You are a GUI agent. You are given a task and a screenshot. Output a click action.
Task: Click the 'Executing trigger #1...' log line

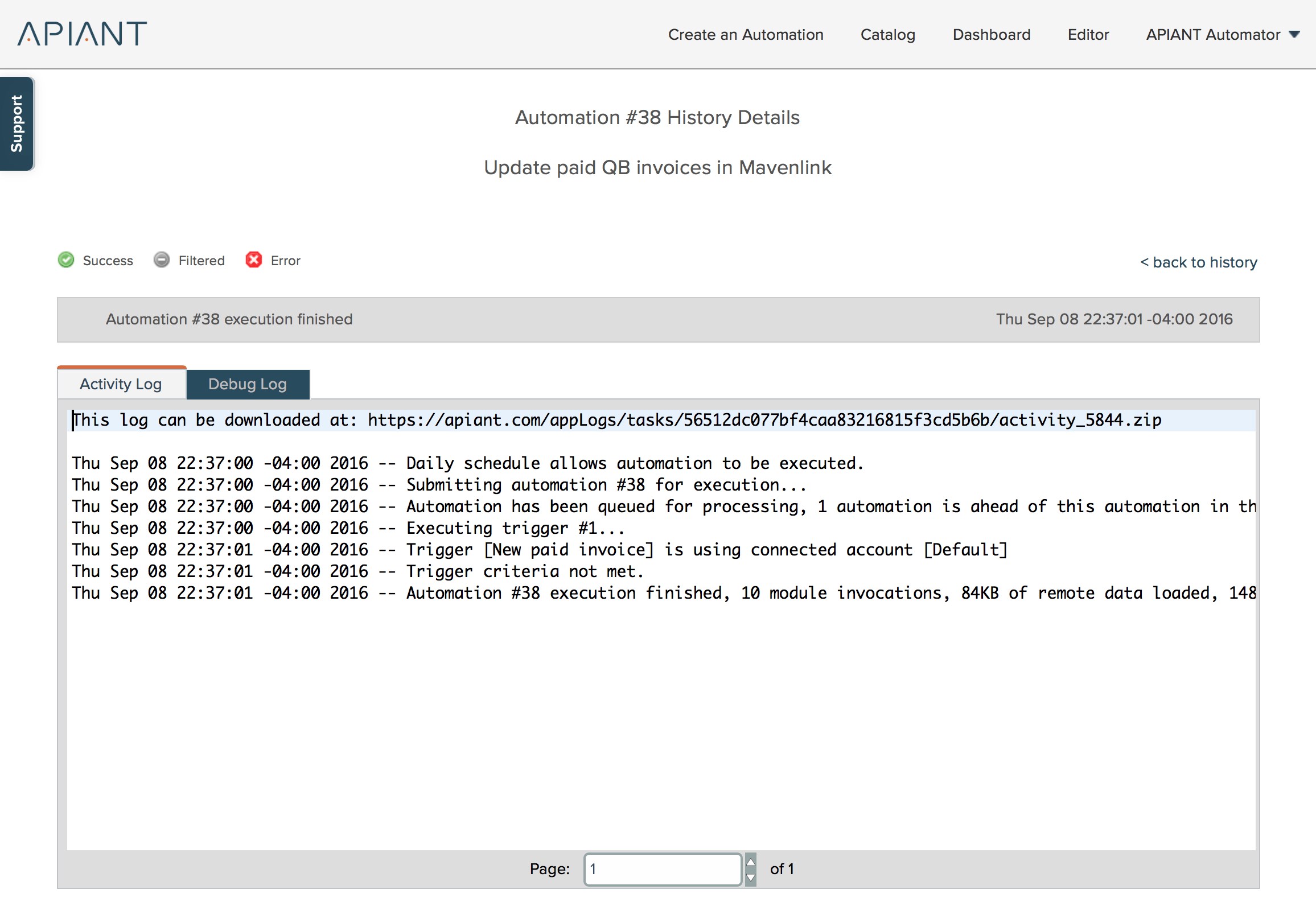(348, 528)
